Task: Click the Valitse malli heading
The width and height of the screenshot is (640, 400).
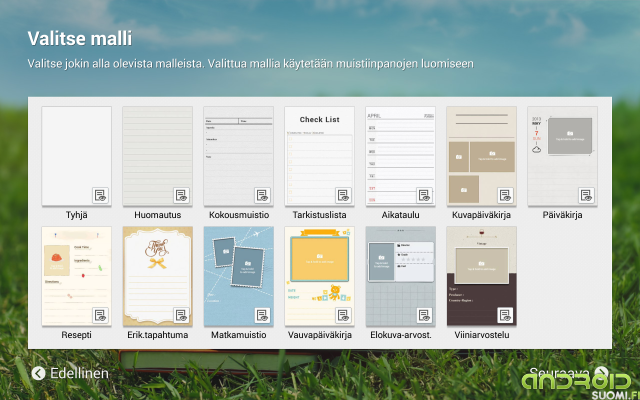Action: click(80, 39)
